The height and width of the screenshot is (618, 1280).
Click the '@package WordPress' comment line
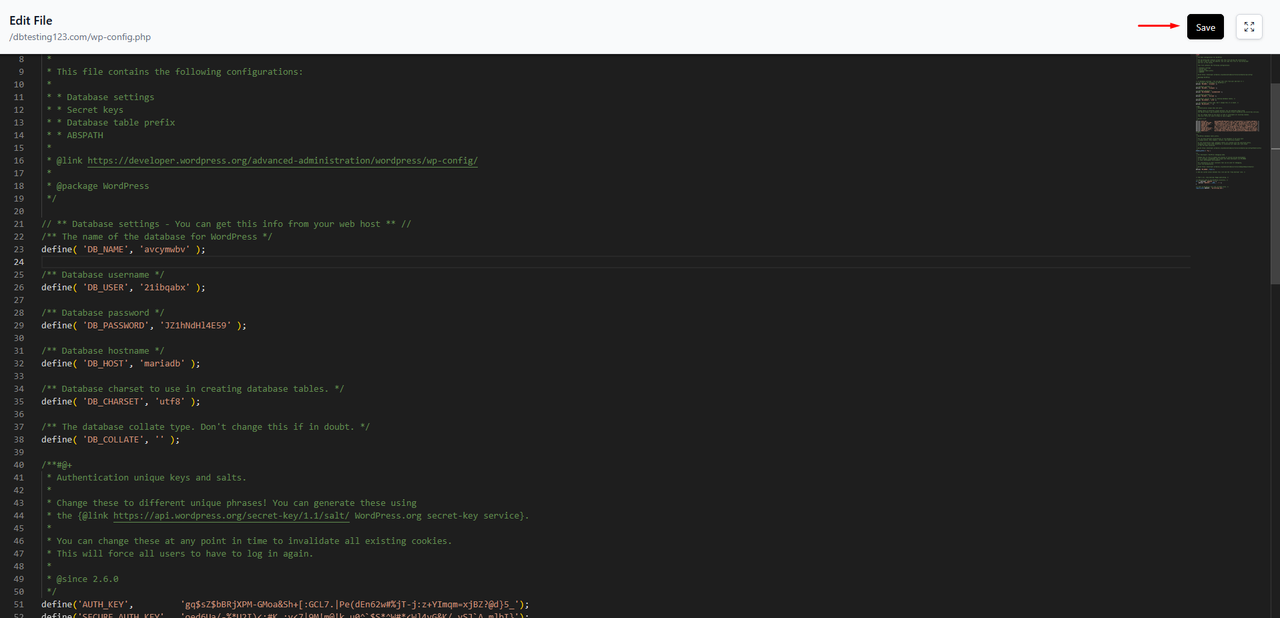click(x=98, y=186)
